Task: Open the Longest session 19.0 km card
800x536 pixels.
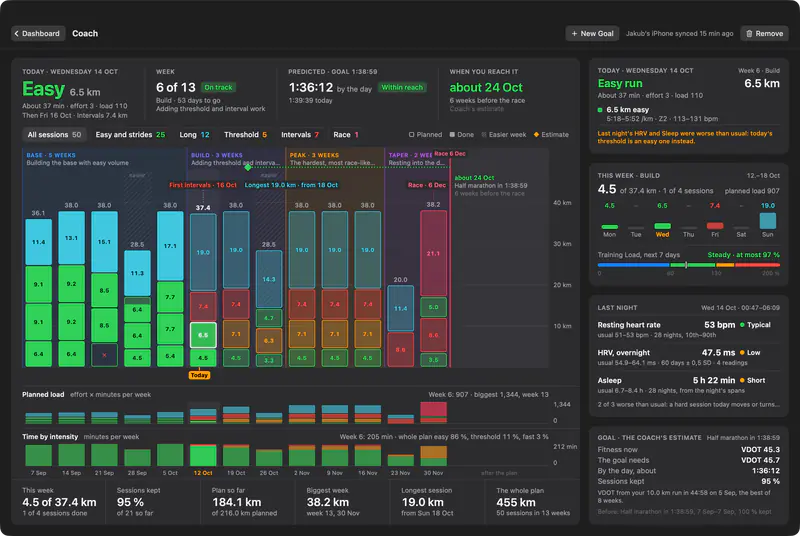Action: click(437, 502)
